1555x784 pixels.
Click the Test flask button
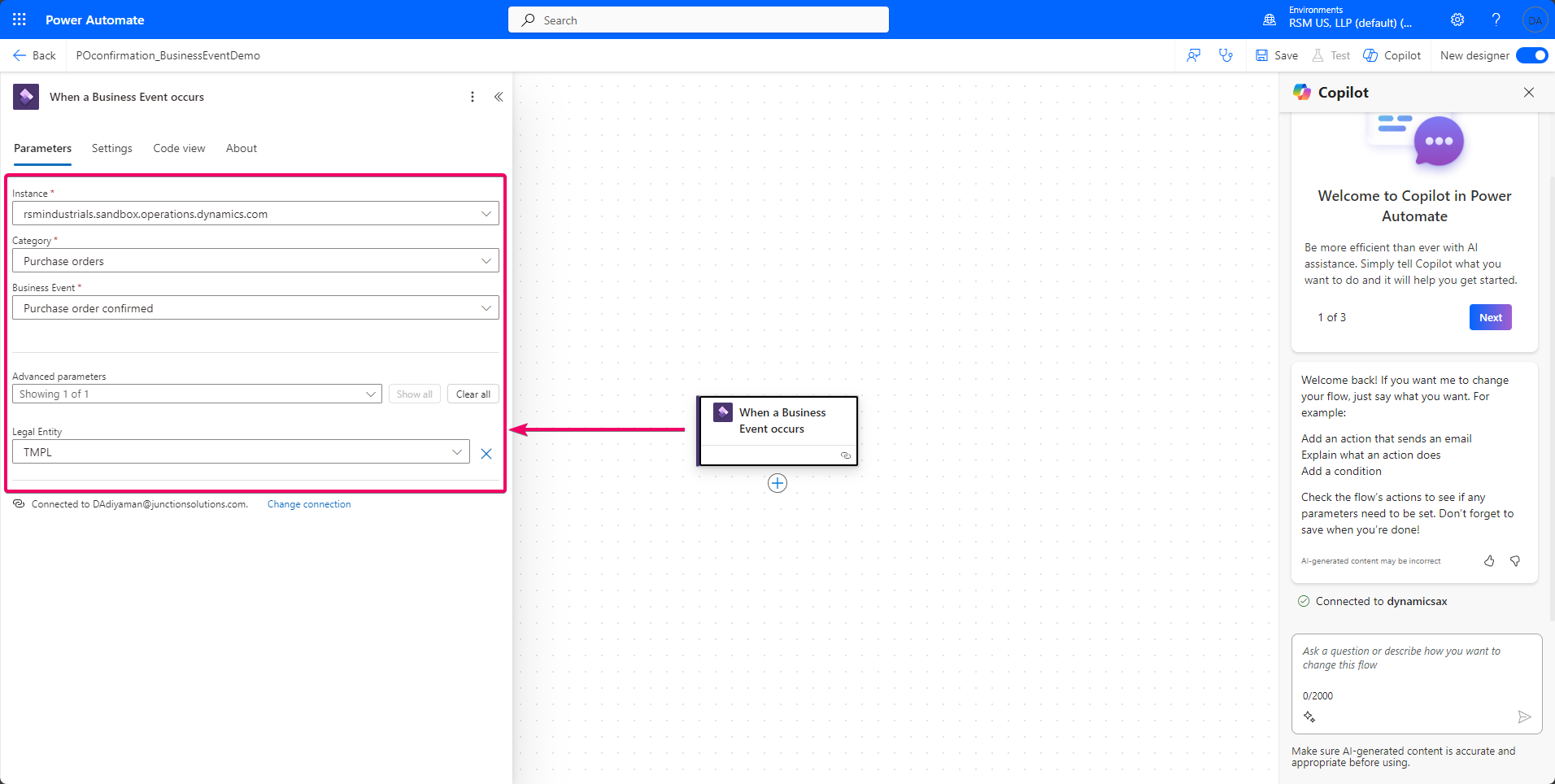(1331, 55)
